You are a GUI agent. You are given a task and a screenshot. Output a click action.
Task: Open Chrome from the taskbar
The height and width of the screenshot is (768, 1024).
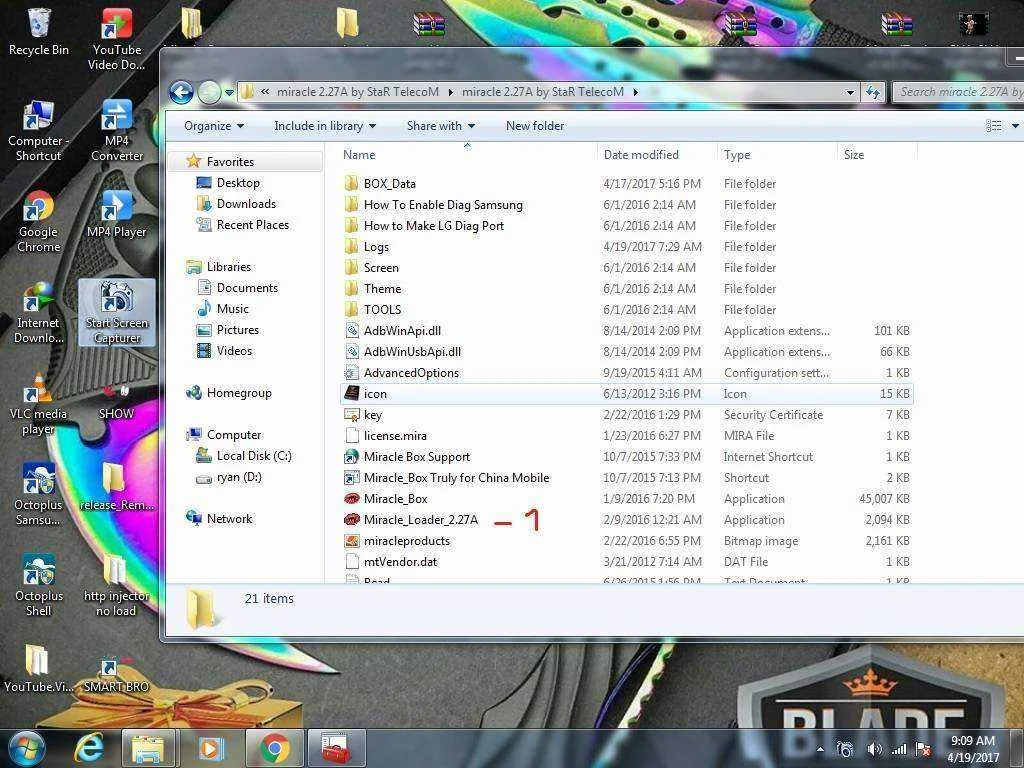pos(274,748)
